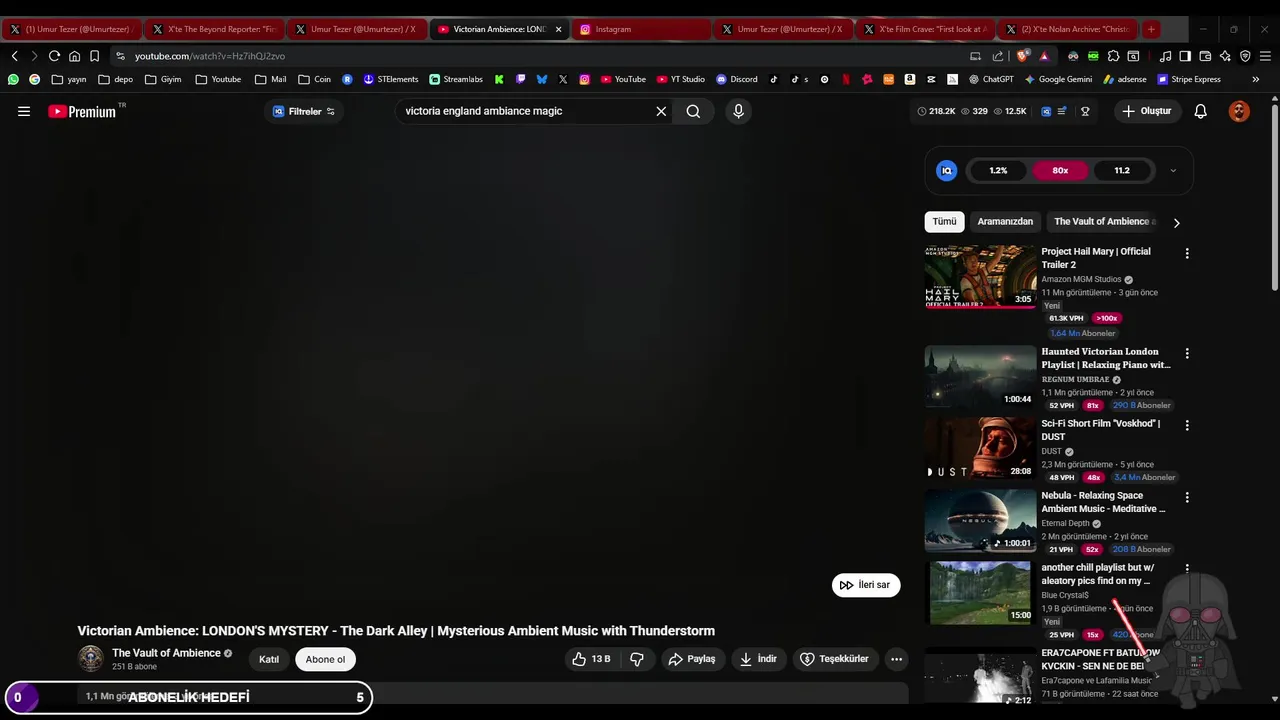Open options for Haunted Victorian London video
The width and height of the screenshot is (1280, 720).
(x=1187, y=354)
